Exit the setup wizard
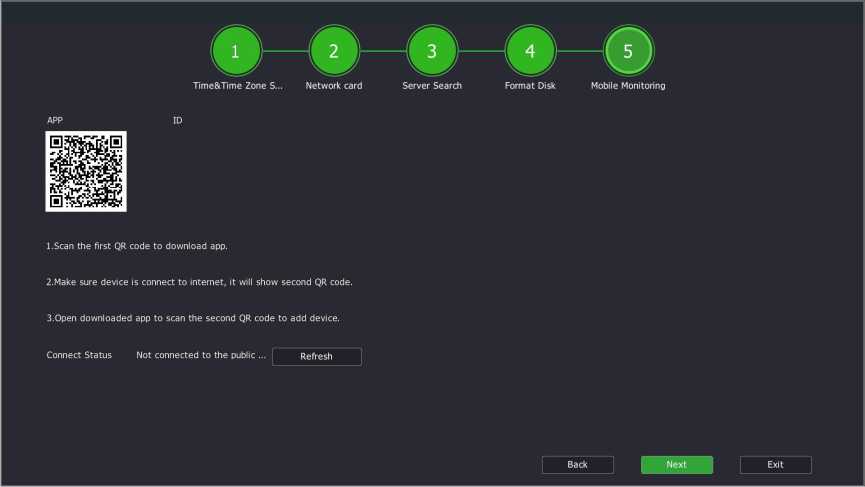The image size is (865, 487). point(775,464)
